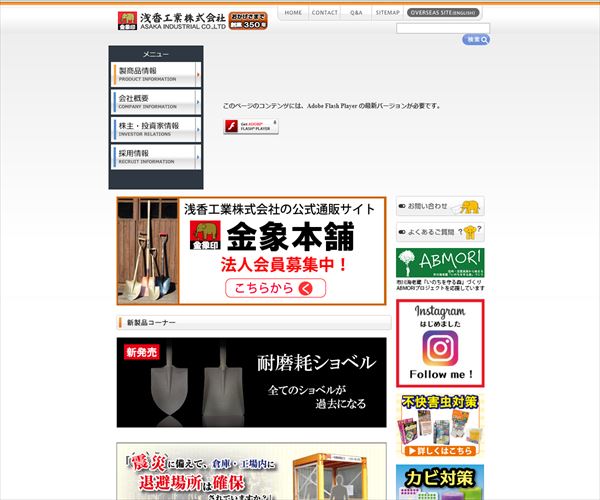
Task: Open 株主・投資家情報 Investor Relations menu
Action: (155, 129)
